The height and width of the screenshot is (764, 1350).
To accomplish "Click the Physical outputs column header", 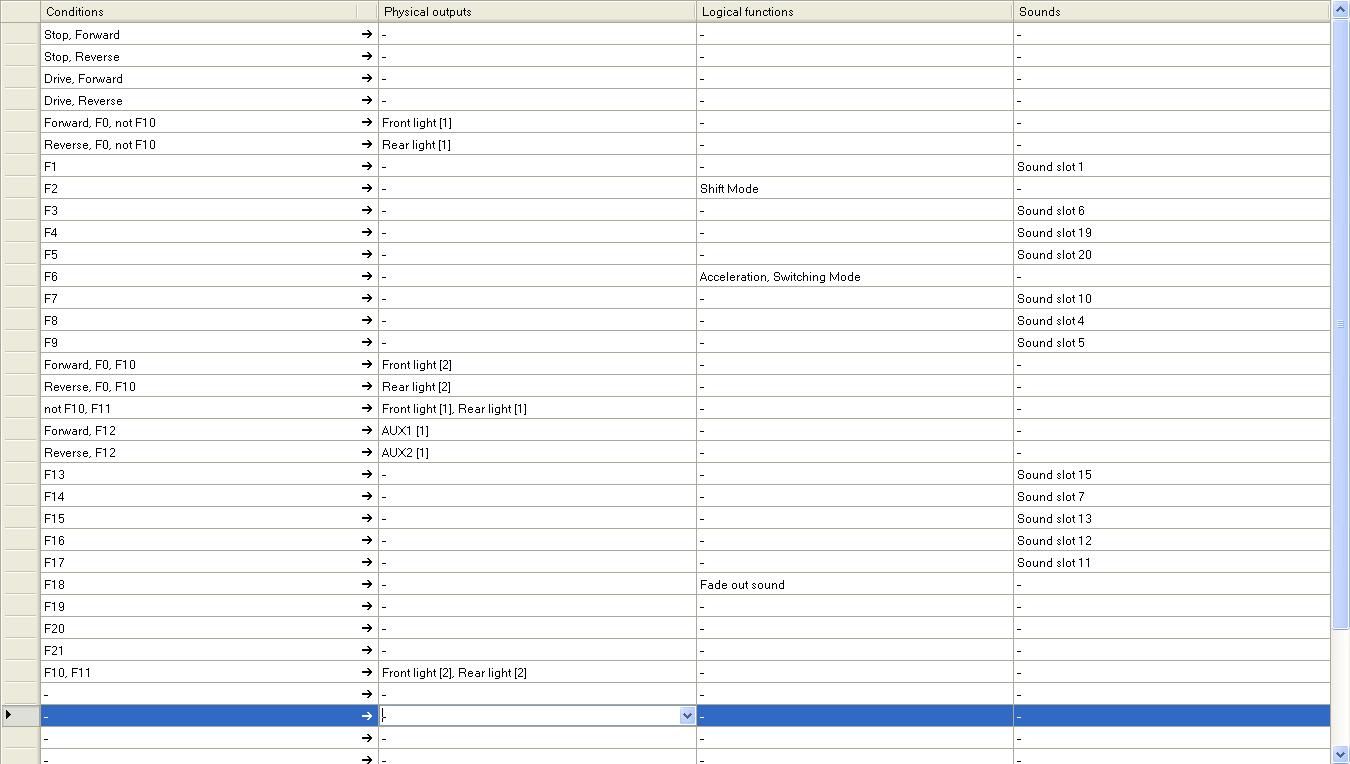I will [x=536, y=12].
